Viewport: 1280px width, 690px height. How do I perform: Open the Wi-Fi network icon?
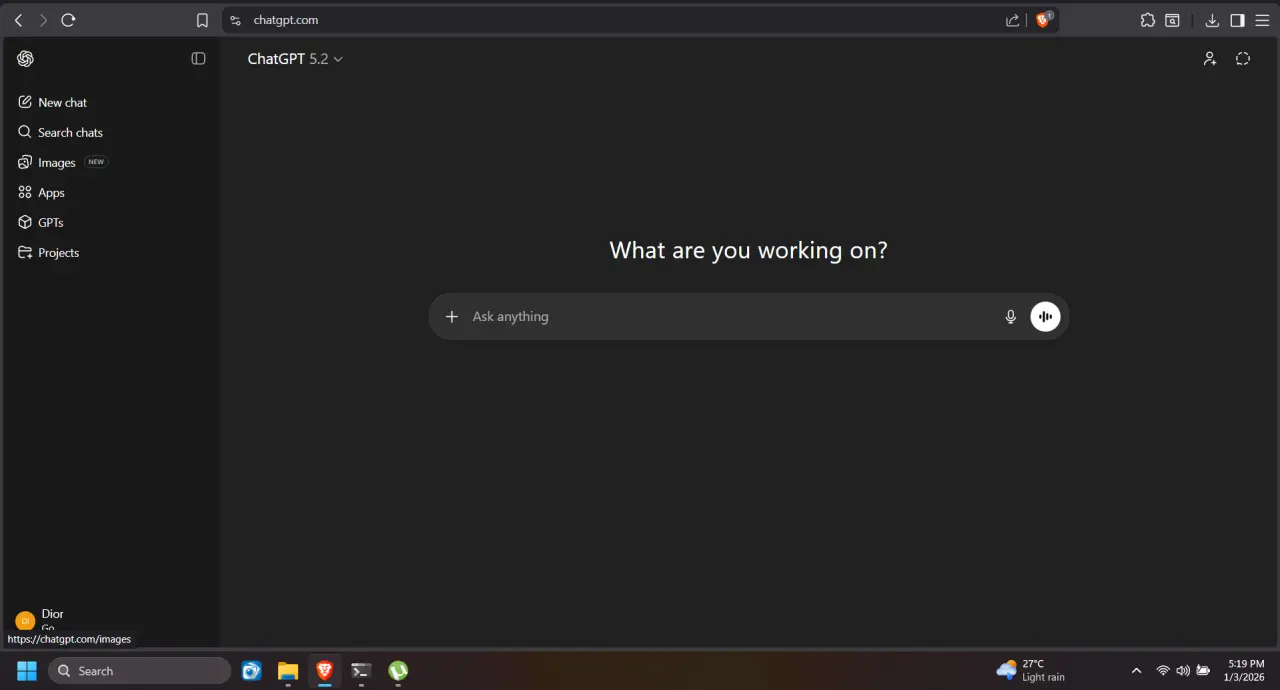click(1163, 671)
